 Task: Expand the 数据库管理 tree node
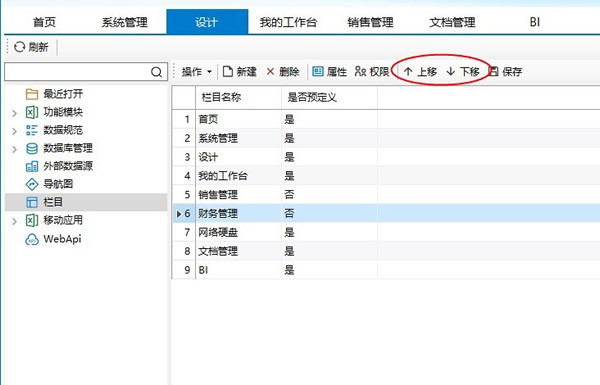click(x=14, y=149)
